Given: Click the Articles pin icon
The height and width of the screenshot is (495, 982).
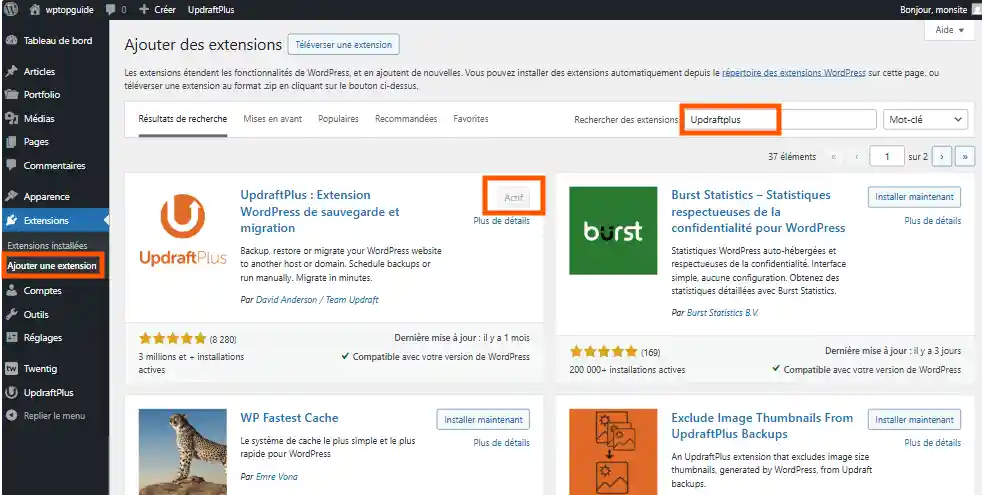Looking at the screenshot, I should [x=11, y=71].
